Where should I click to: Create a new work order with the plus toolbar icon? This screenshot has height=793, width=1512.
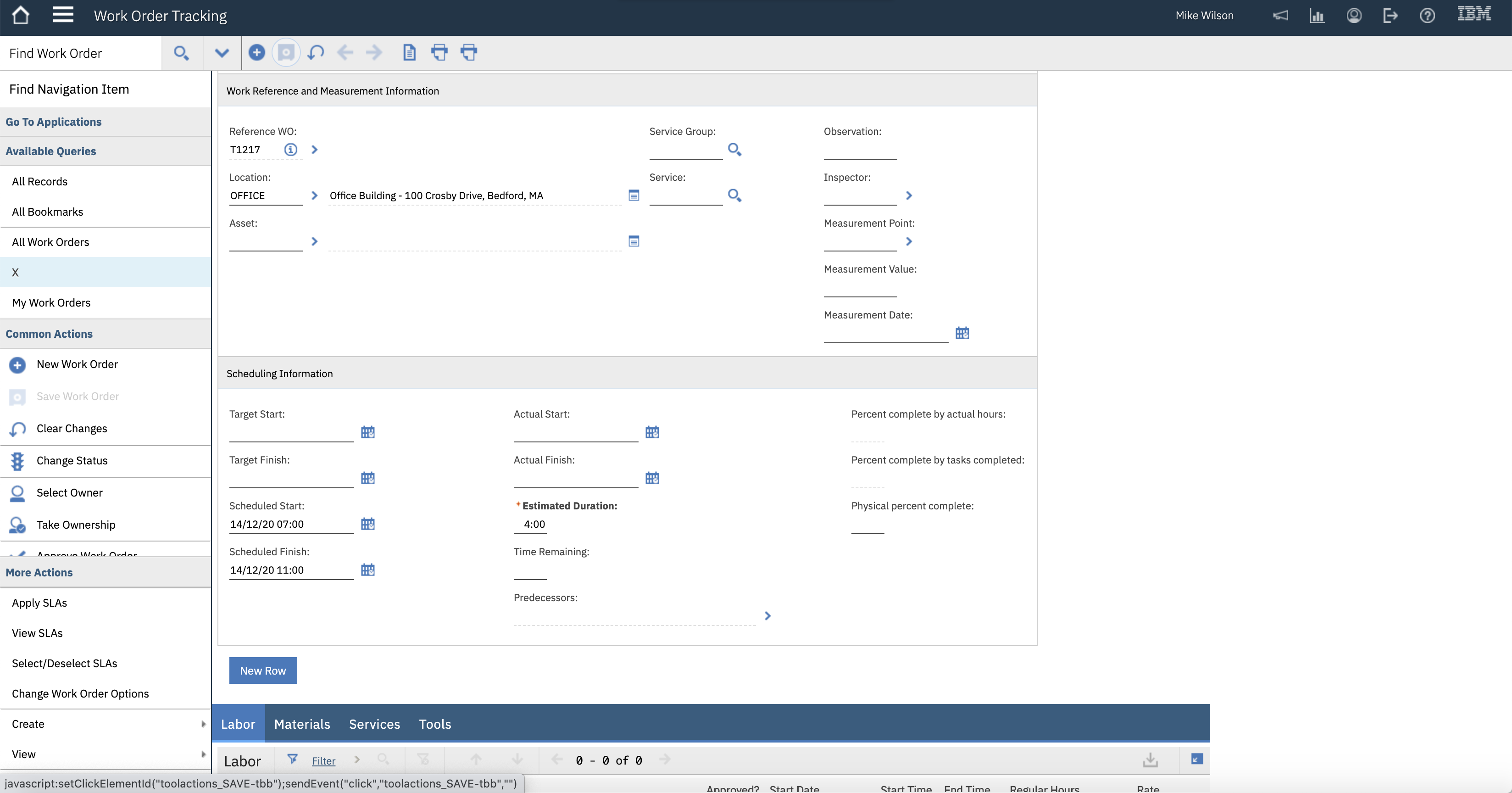(x=256, y=52)
